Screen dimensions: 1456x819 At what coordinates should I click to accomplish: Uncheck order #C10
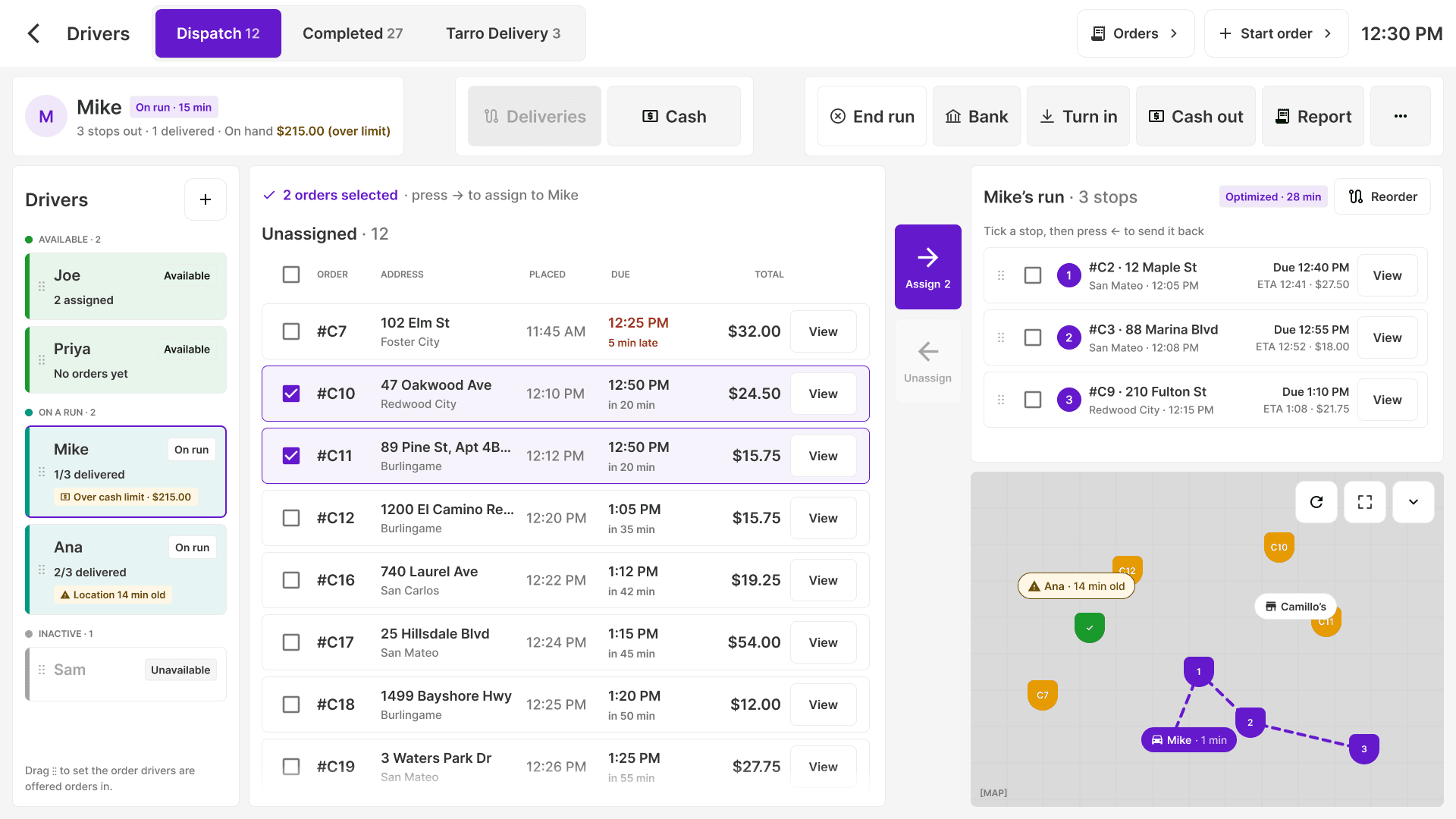coord(291,394)
